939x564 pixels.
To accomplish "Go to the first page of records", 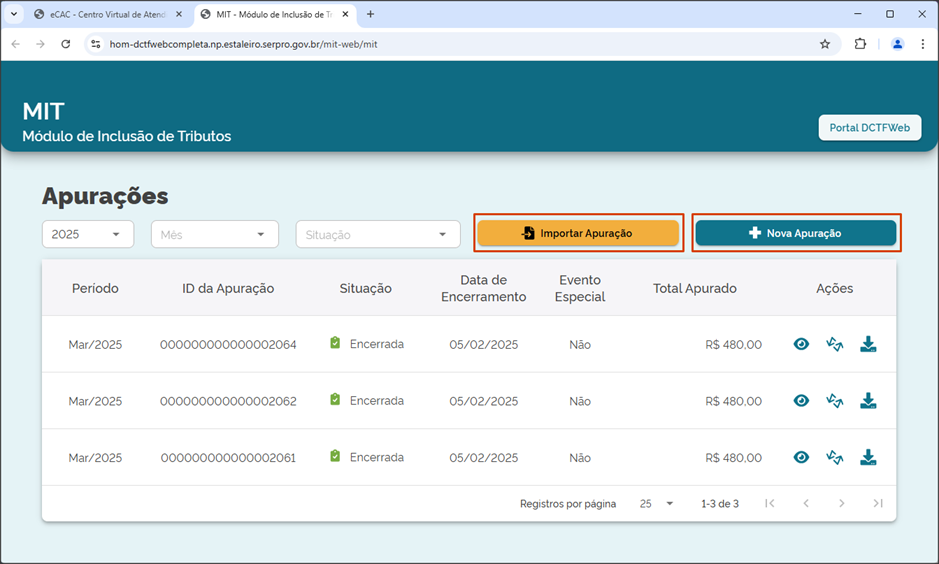I will pos(770,504).
